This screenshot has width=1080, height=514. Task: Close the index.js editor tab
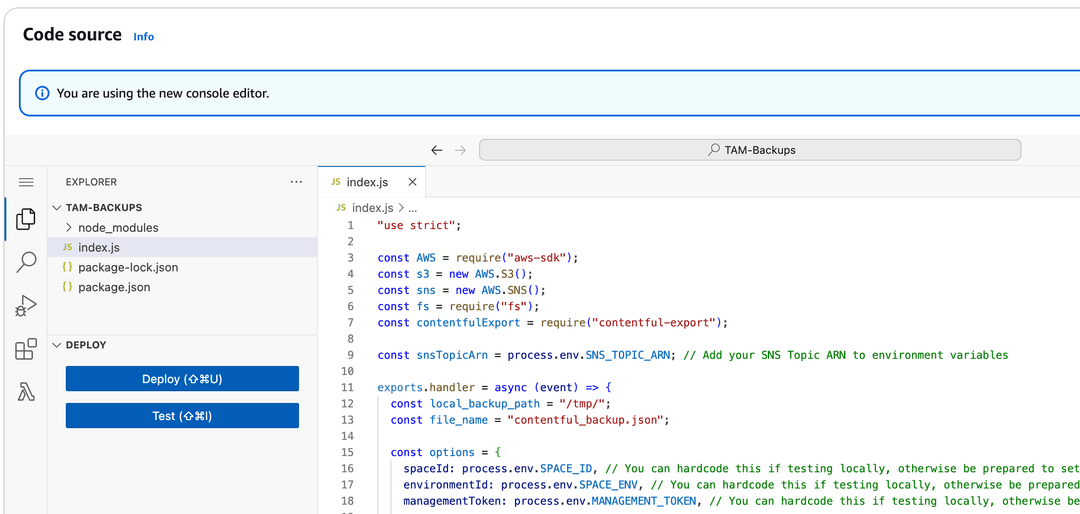click(412, 182)
